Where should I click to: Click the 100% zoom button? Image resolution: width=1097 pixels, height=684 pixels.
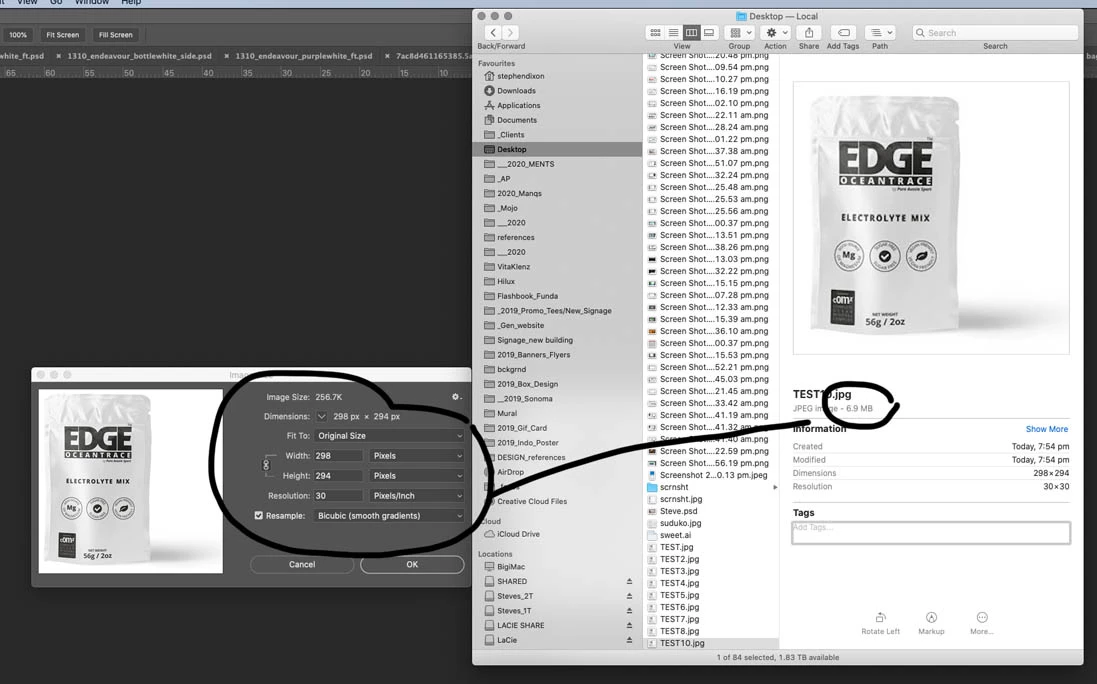point(18,35)
